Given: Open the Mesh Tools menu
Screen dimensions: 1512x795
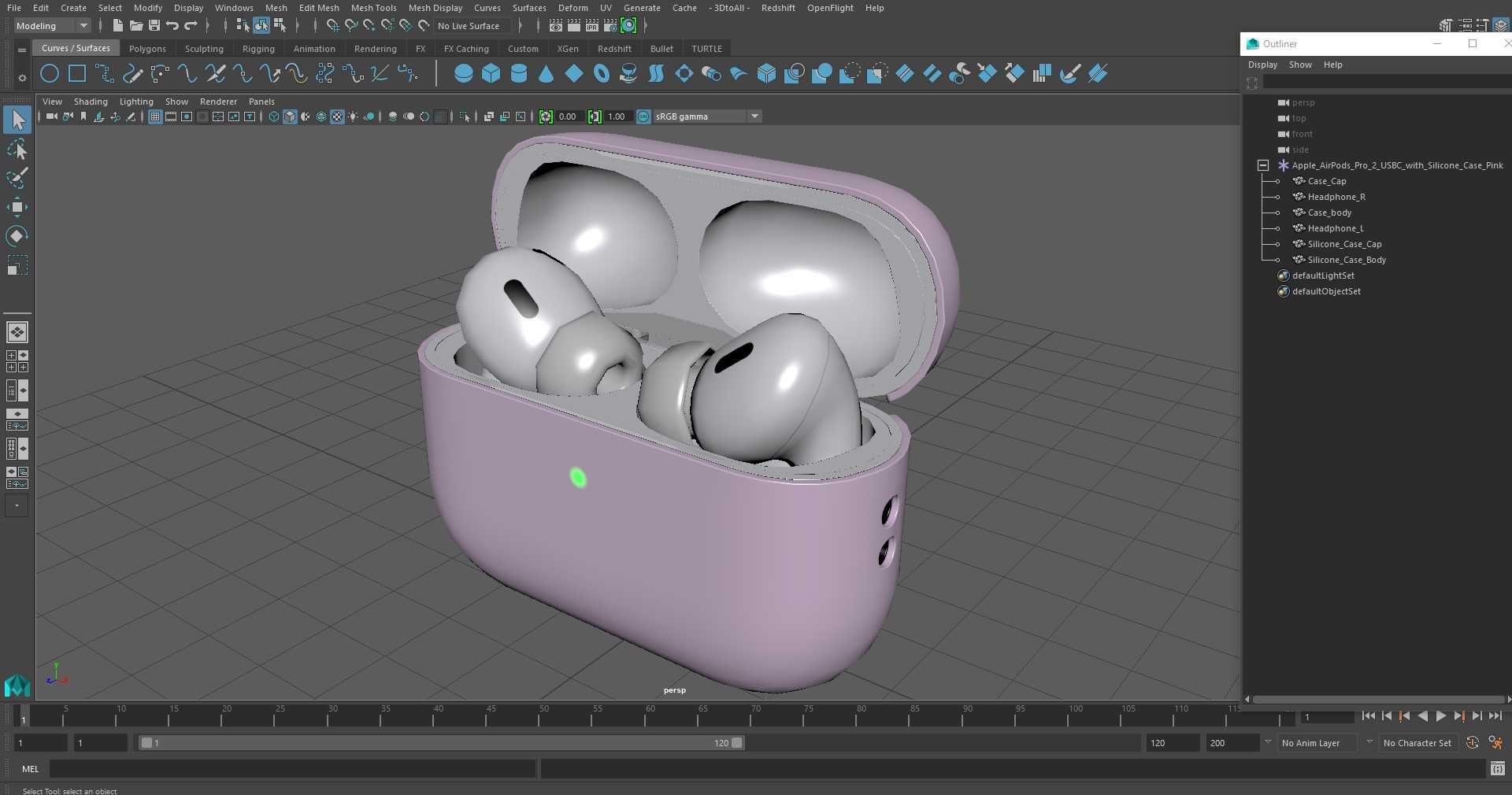Looking at the screenshot, I should coord(373,8).
